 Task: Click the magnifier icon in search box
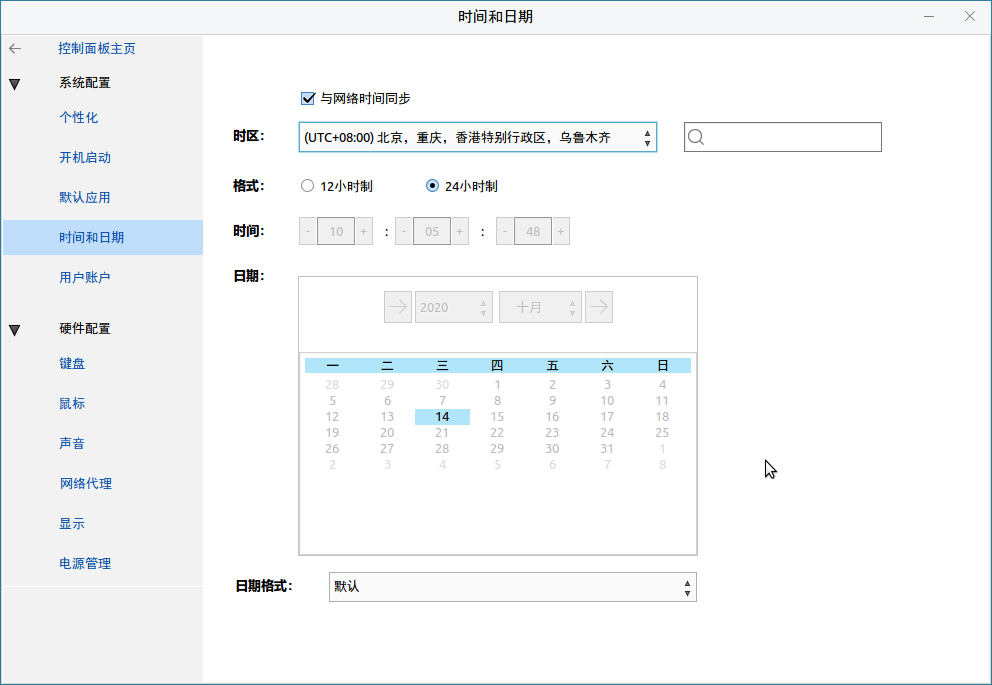pos(696,137)
